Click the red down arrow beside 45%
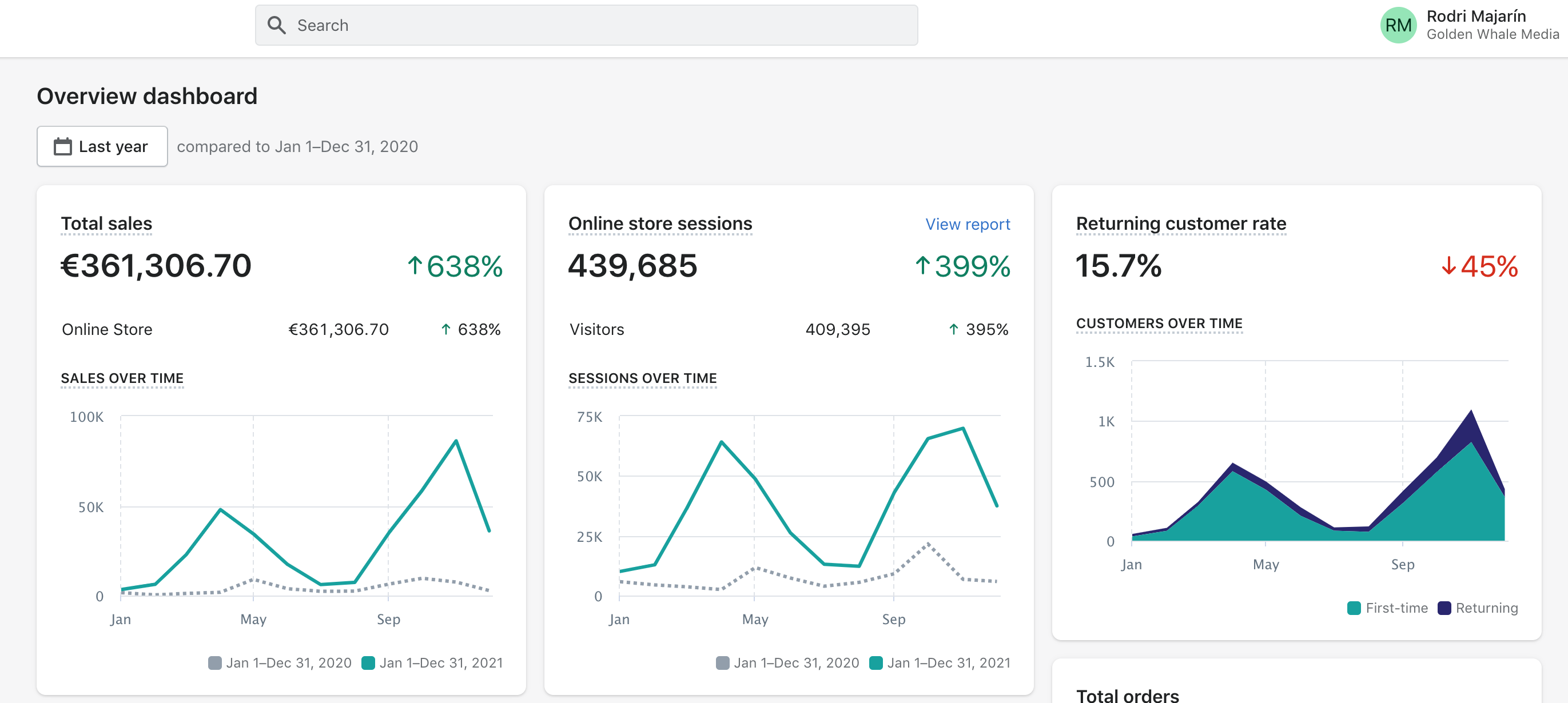 point(1448,266)
